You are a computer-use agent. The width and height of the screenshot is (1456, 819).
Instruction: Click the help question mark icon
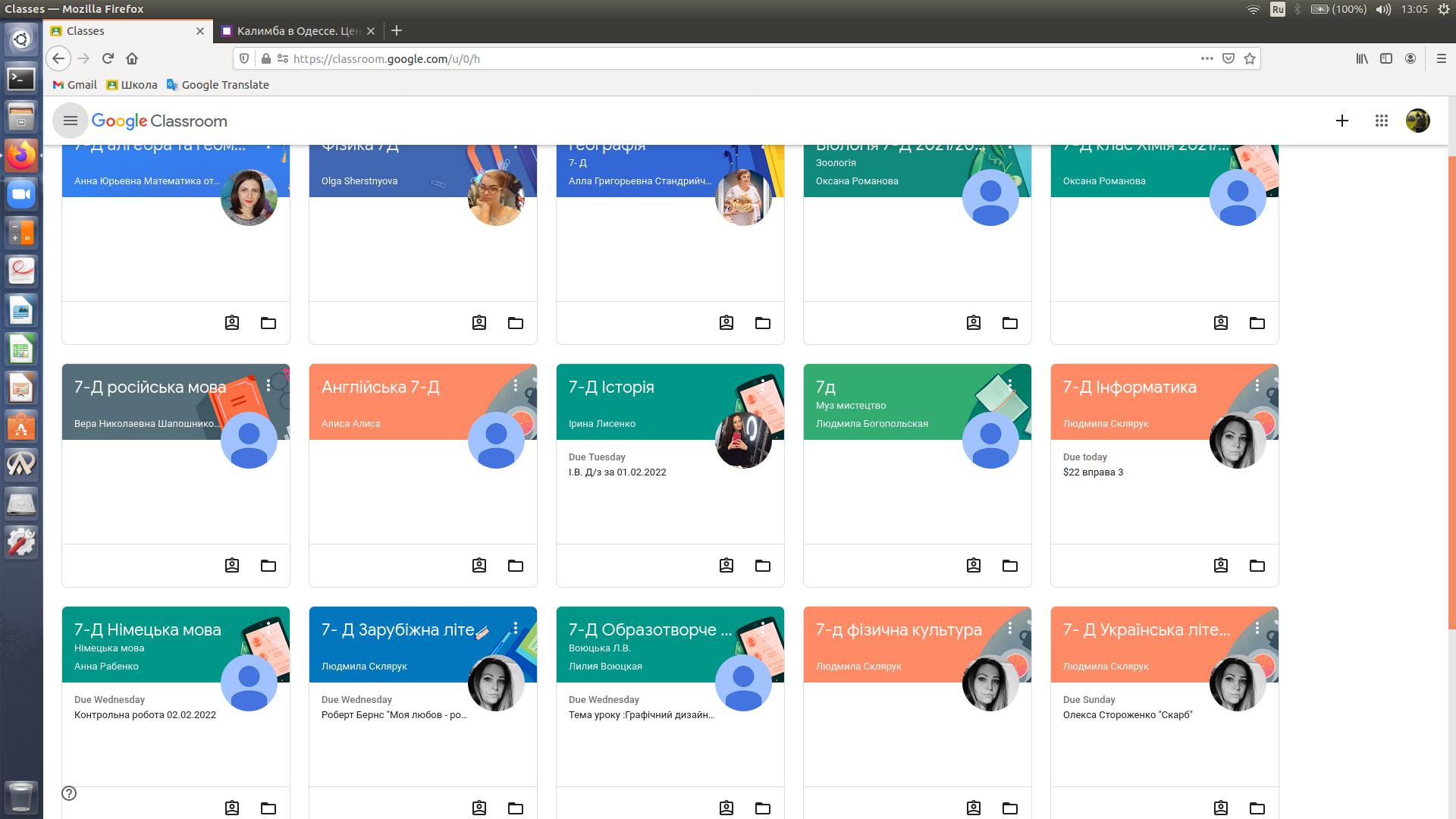(69, 793)
